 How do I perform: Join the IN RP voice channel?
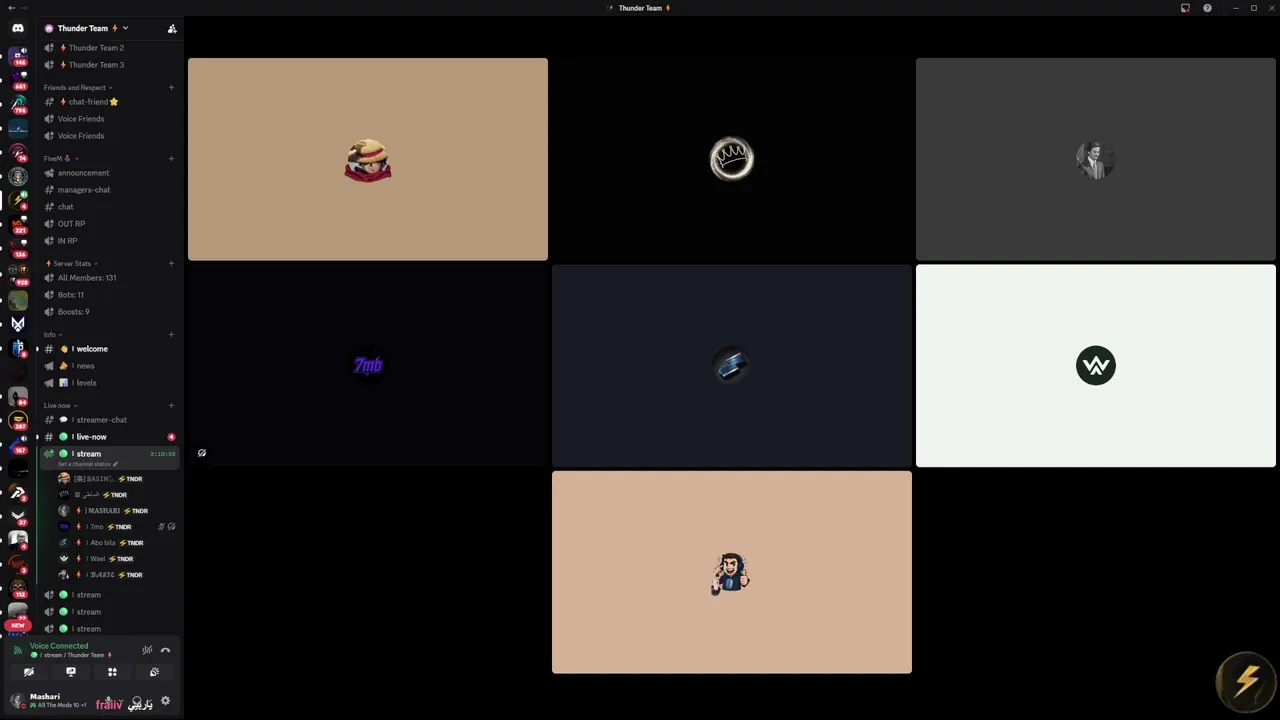(x=109, y=241)
